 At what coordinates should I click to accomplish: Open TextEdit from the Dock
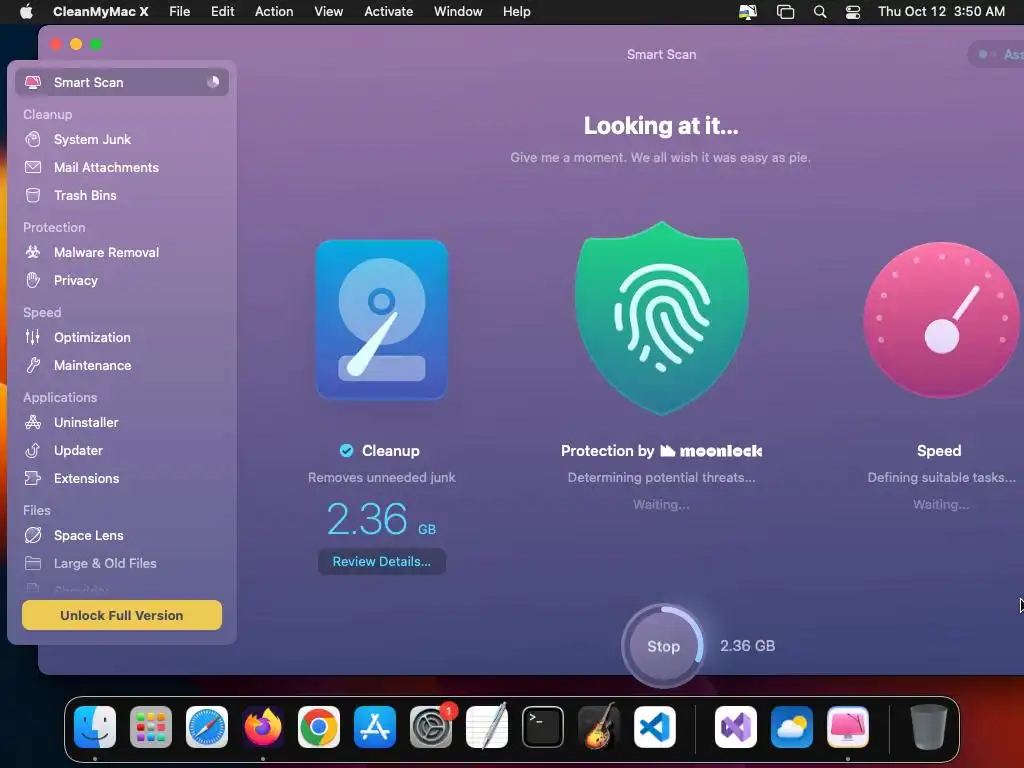487,726
